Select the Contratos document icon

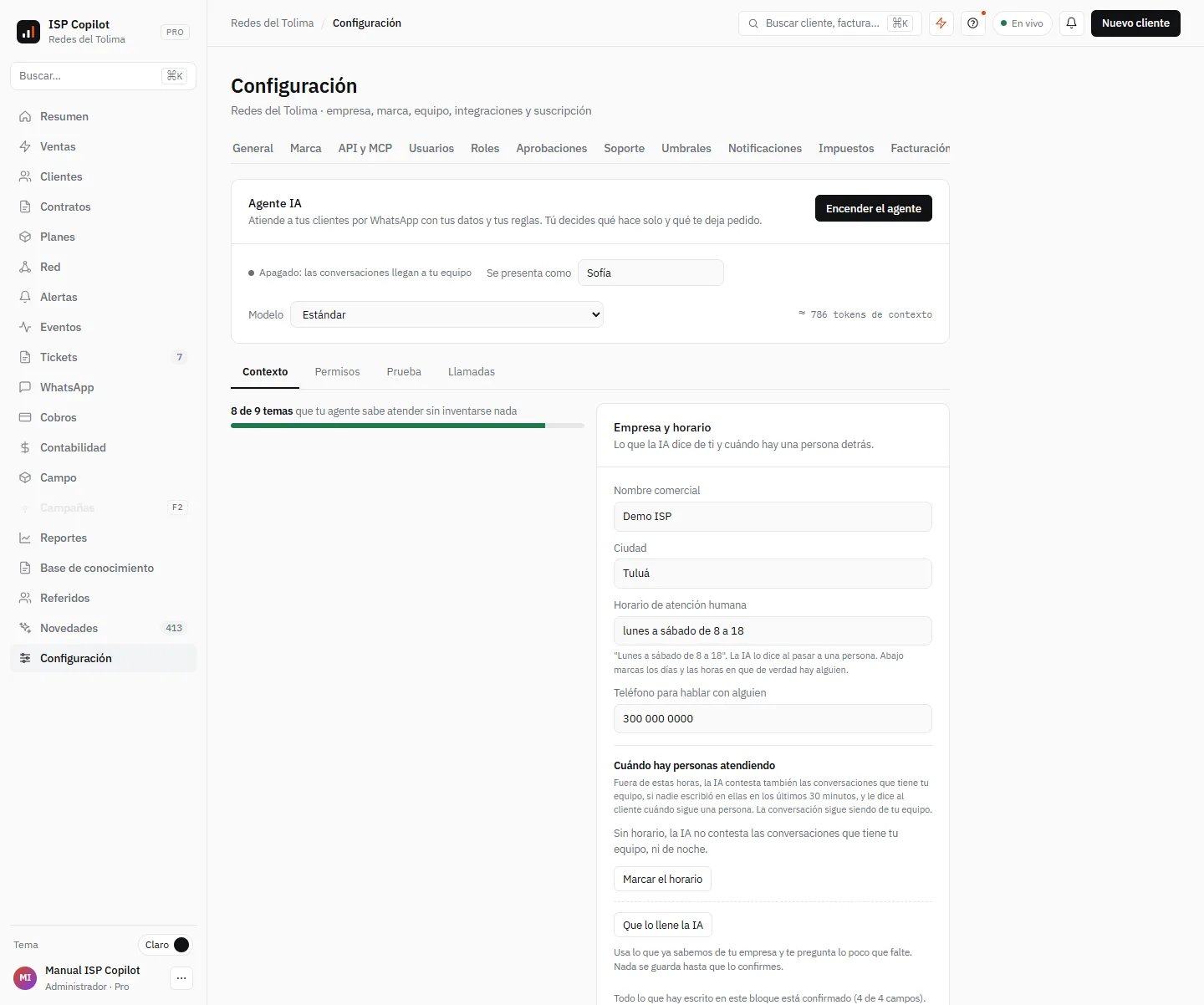click(x=25, y=207)
